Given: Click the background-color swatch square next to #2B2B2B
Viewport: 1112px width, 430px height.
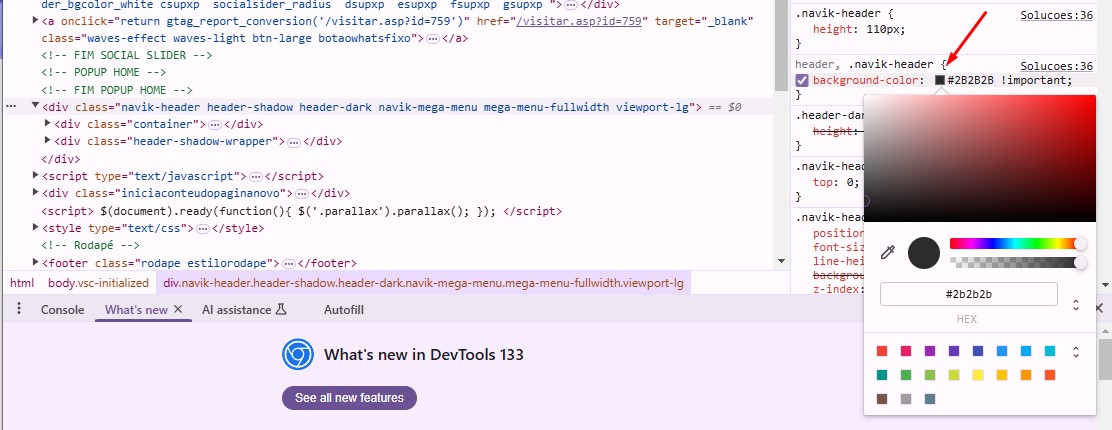Looking at the screenshot, I should coord(940,80).
